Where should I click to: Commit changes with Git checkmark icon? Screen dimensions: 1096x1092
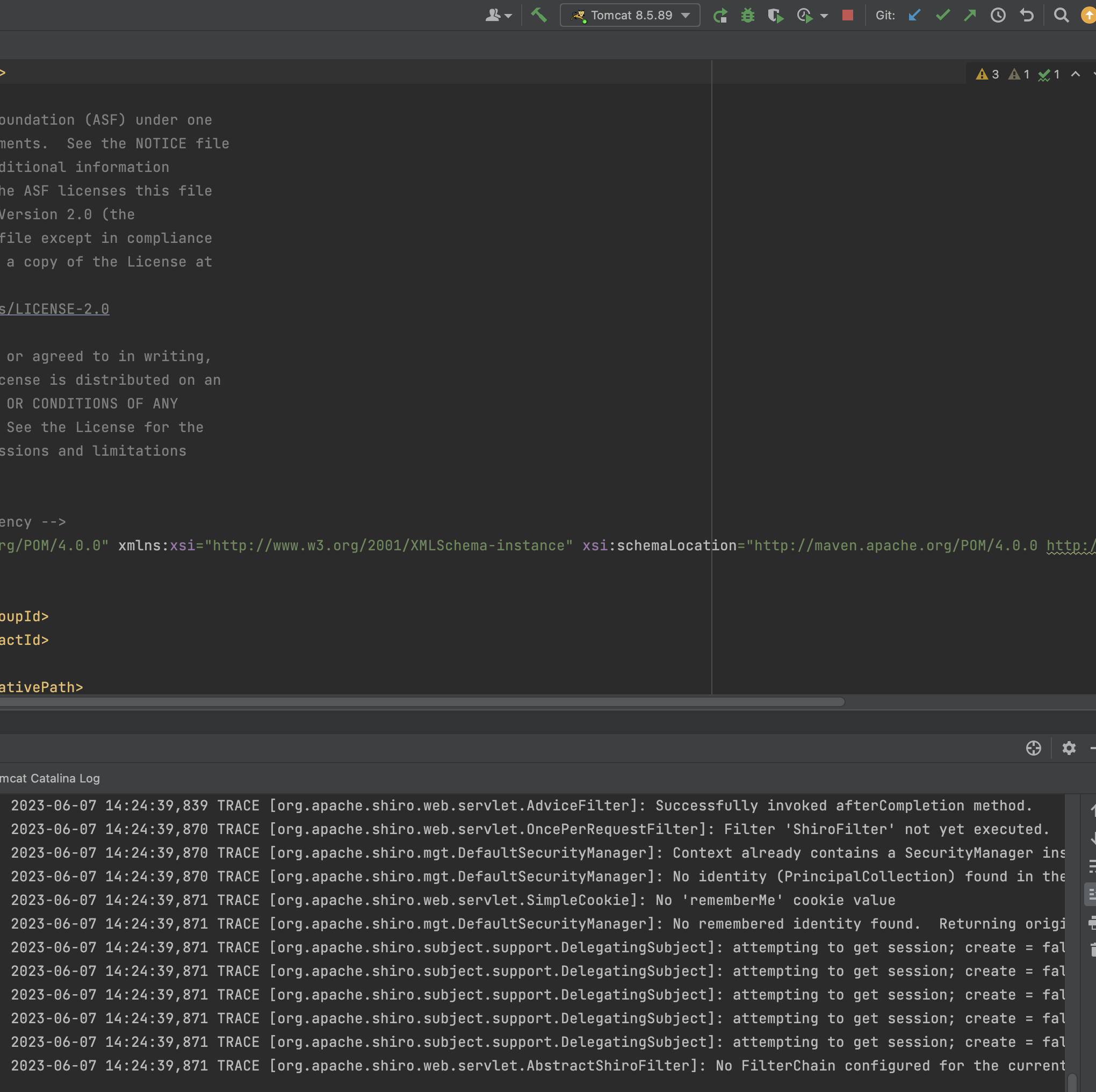coord(942,16)
